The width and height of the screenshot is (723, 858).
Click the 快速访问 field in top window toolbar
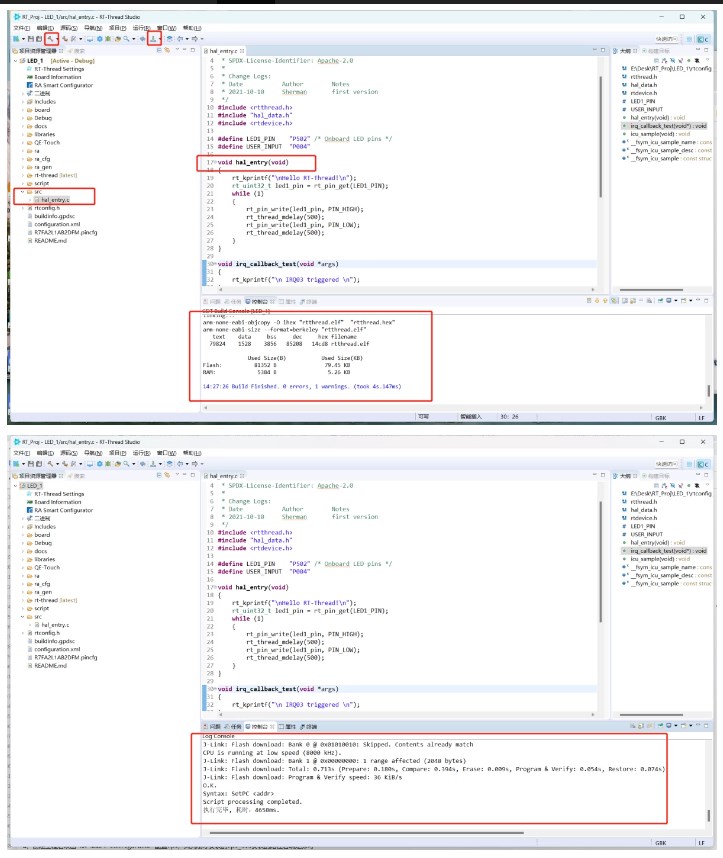[666, 39]
